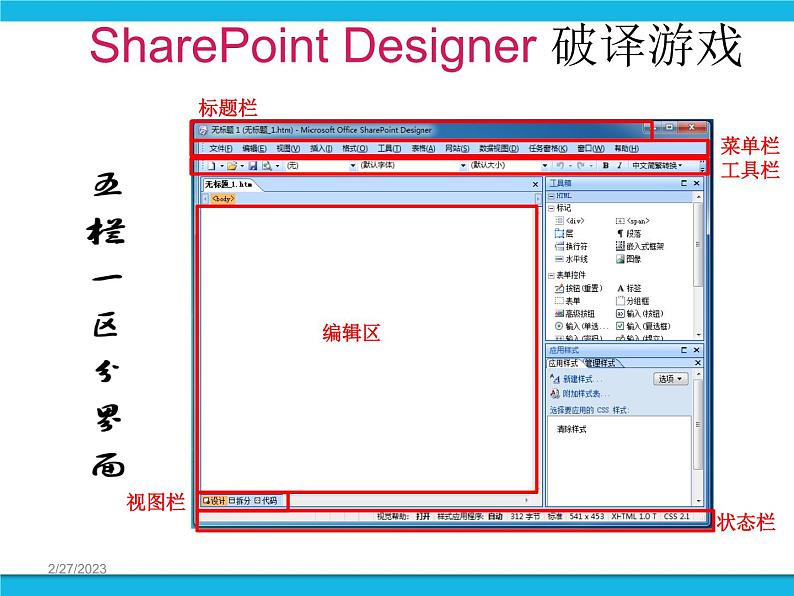Click the Preview in Browser icon

coord(267,166)
